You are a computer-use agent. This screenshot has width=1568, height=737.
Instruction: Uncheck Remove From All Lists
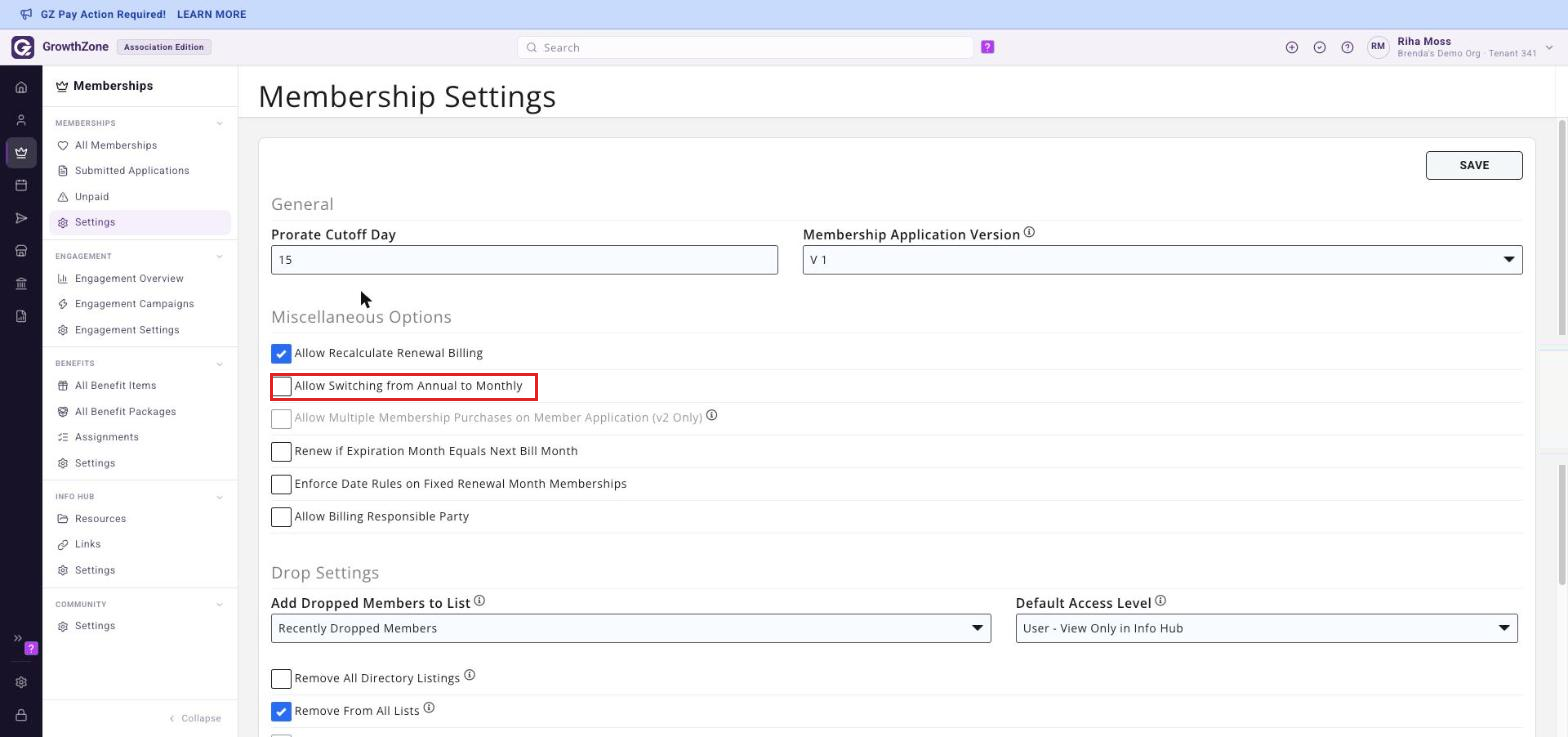click(x=281, y=712)
